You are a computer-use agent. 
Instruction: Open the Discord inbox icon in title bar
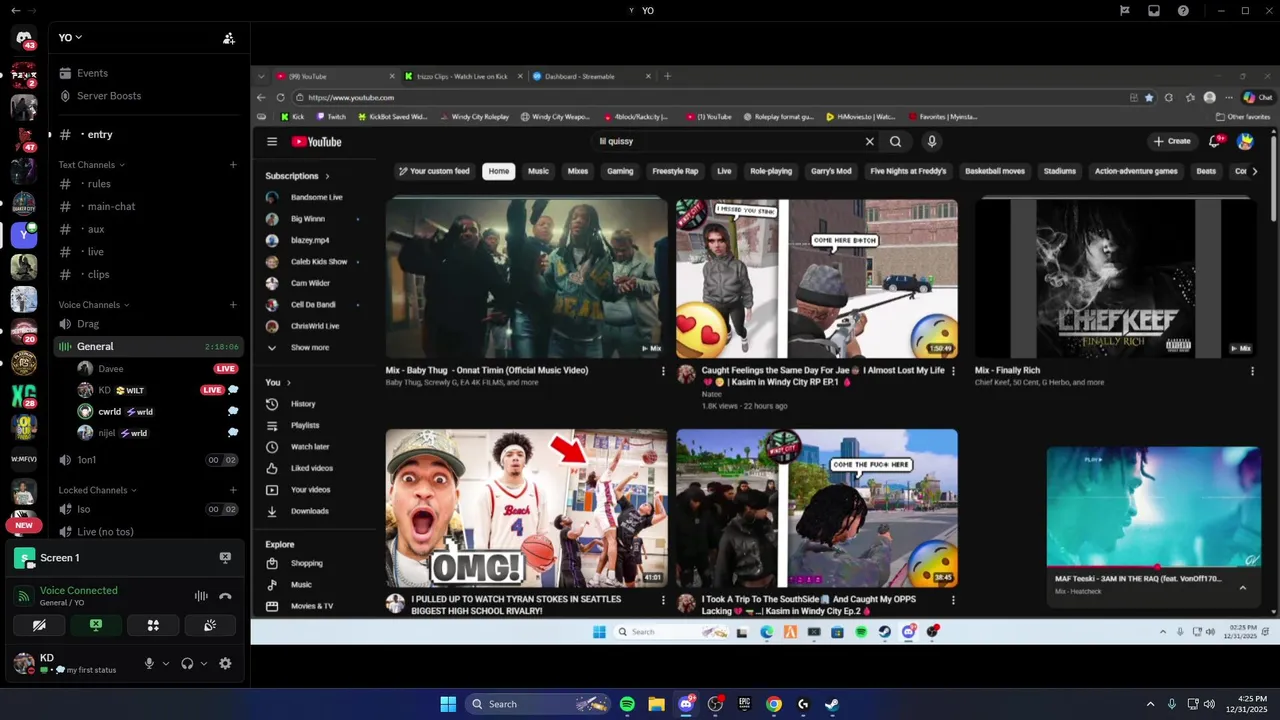pos(1154,10)
